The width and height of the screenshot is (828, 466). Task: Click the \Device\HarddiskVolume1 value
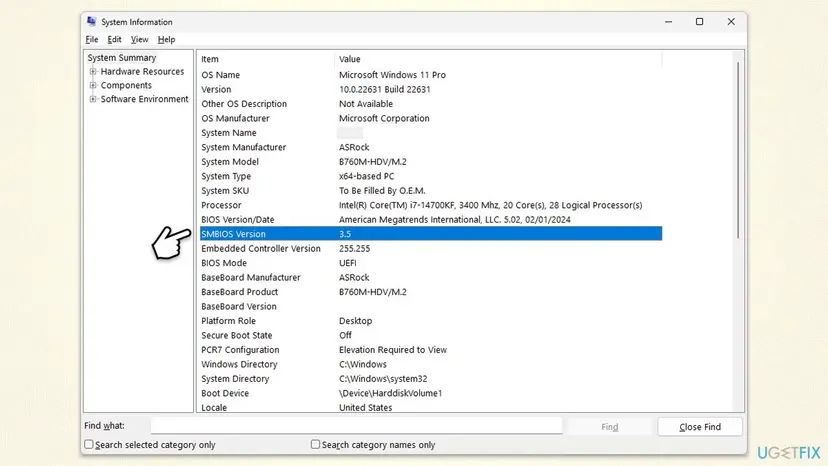390,393
